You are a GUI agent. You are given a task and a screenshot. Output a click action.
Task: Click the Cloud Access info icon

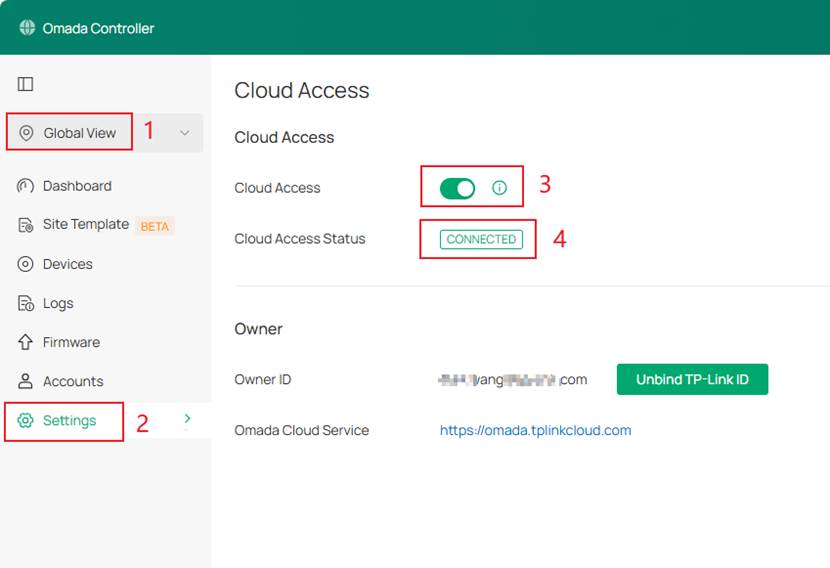pos(499,187)
